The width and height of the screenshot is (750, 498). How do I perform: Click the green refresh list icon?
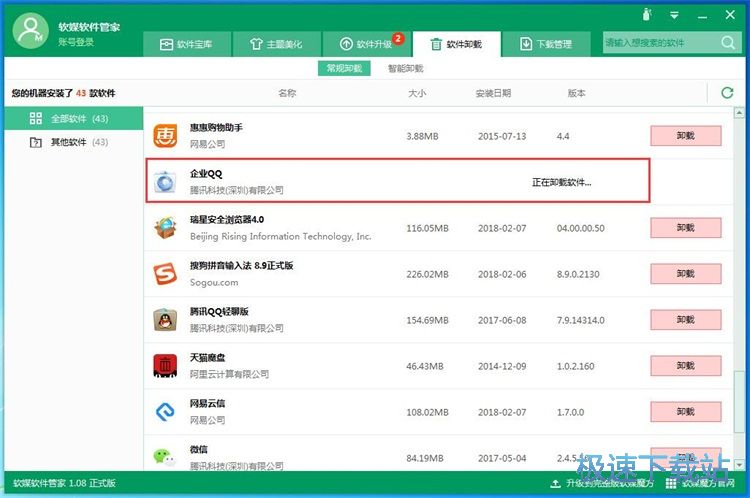[x=727, y=93]
